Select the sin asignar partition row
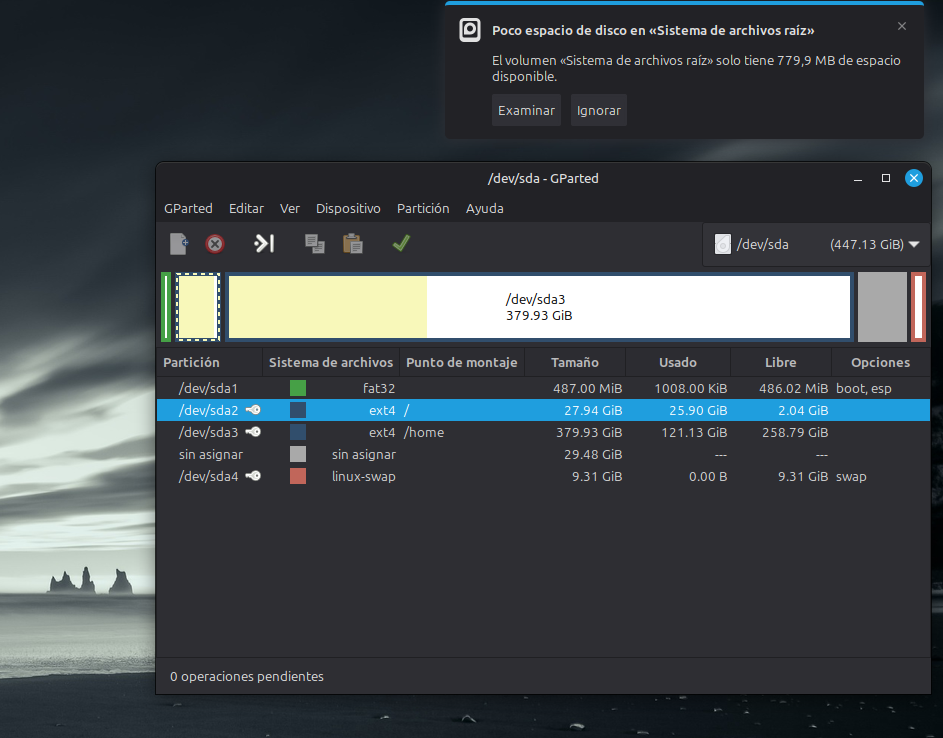Screen dimensions: 943x738 coord(540,454)
